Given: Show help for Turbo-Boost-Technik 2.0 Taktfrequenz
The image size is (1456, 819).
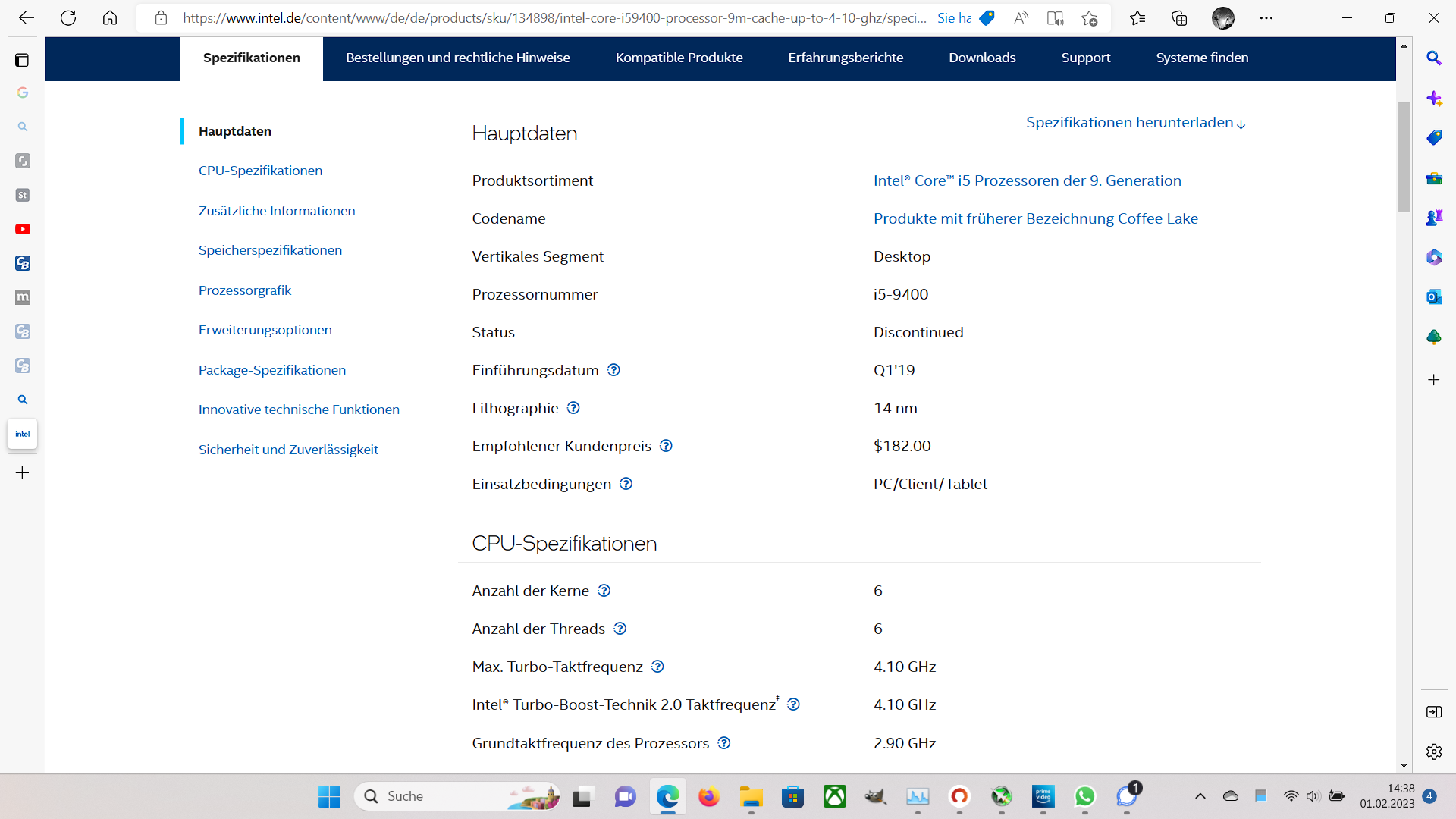Looking at the screenshot, I should point(793,704).
